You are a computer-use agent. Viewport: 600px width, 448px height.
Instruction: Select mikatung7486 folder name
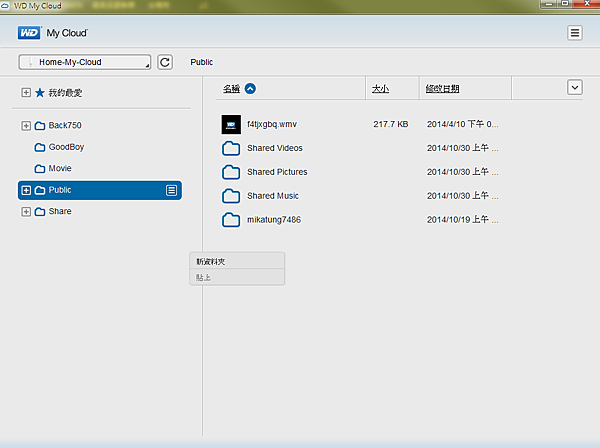274,220
